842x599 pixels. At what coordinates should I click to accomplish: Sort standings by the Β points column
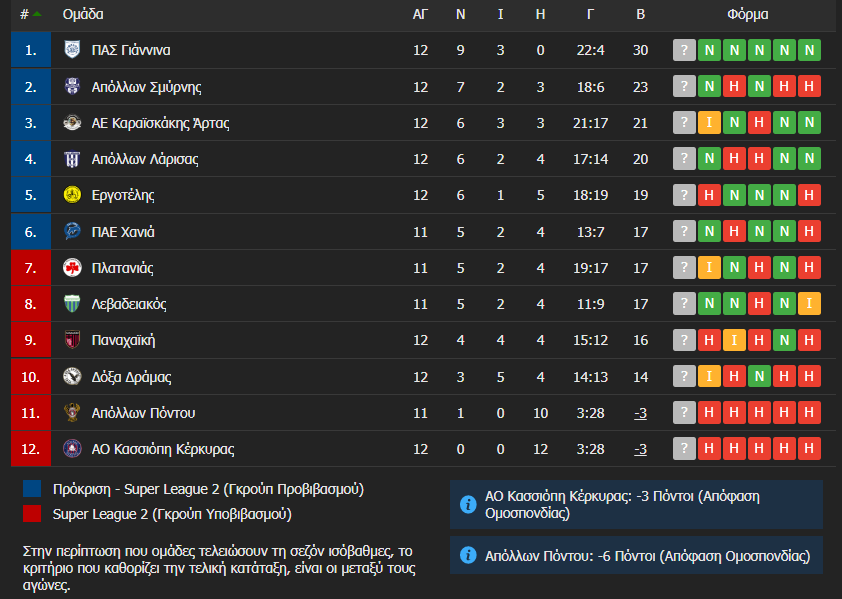click(x=641, y=15)
